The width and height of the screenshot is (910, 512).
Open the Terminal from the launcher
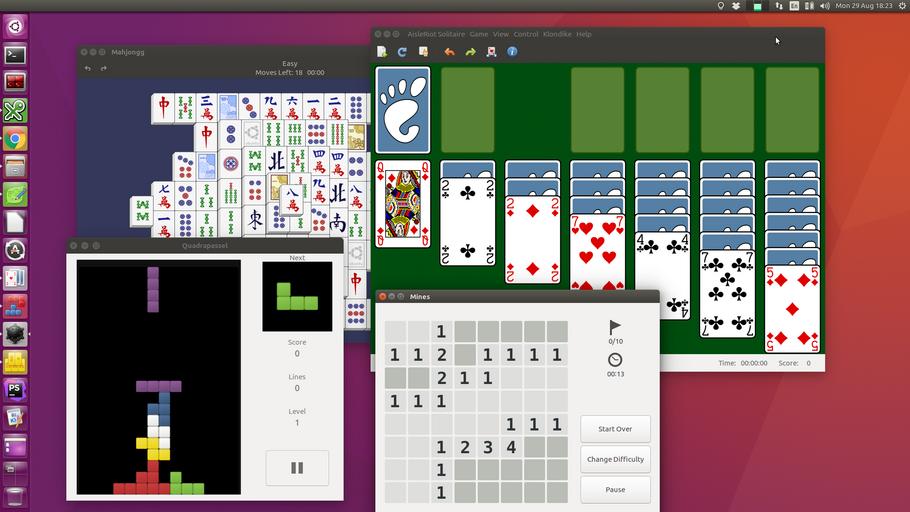click(14, 55)
